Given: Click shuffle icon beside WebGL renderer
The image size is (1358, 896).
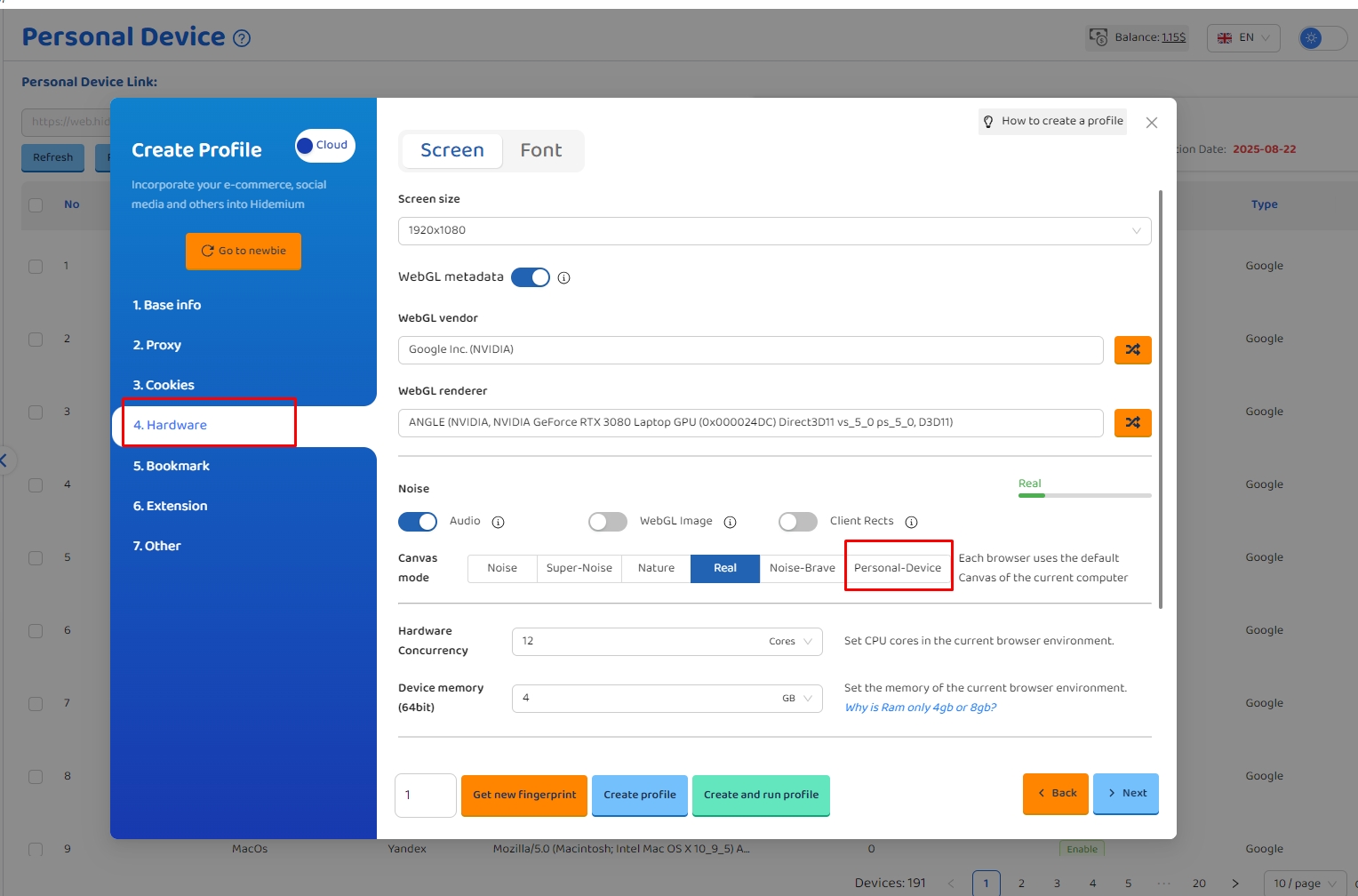Looking at the screenshot, I should point(1132,423).
